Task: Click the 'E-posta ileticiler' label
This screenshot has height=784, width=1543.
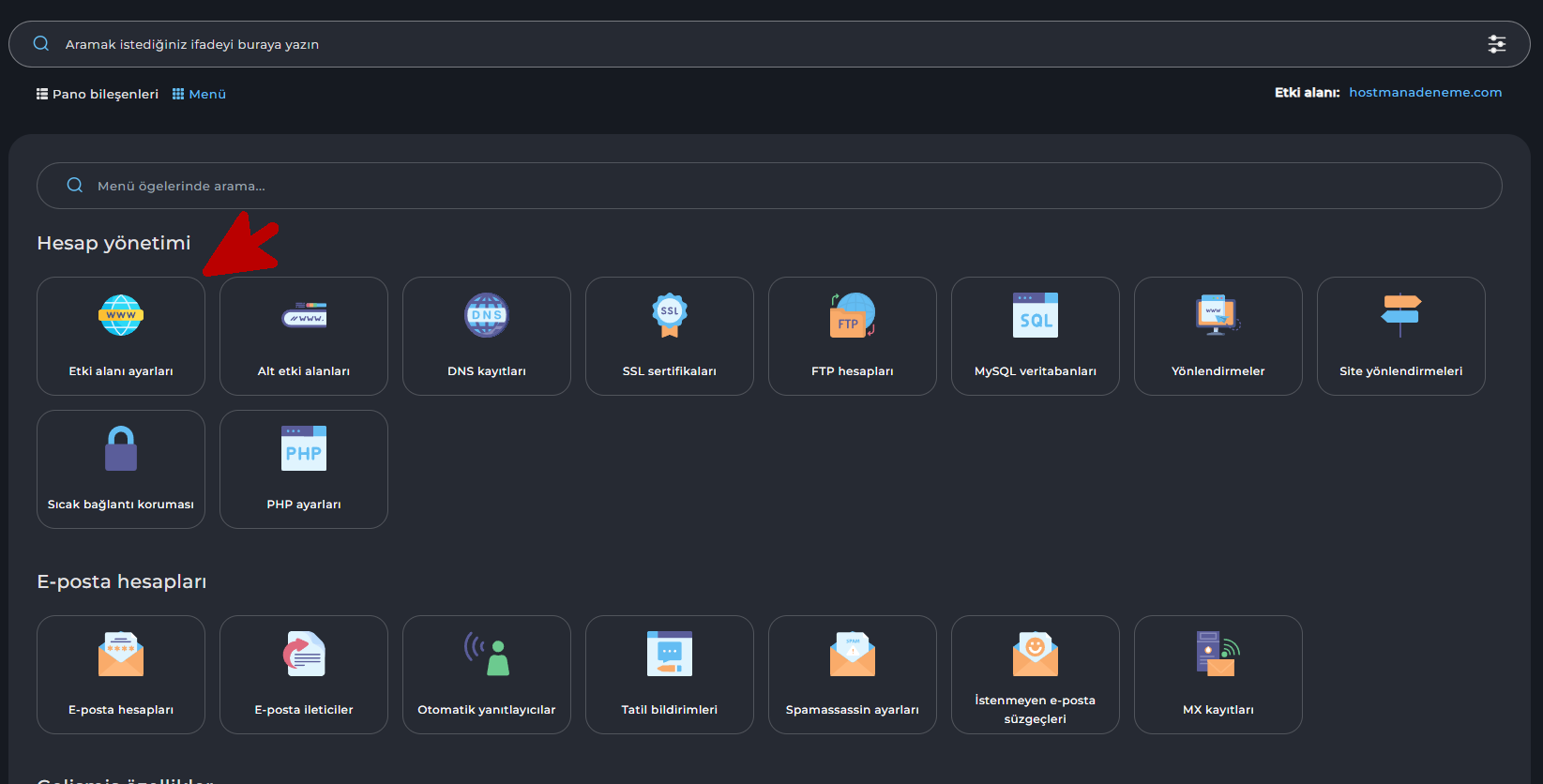Action: (x=304, y=710)
